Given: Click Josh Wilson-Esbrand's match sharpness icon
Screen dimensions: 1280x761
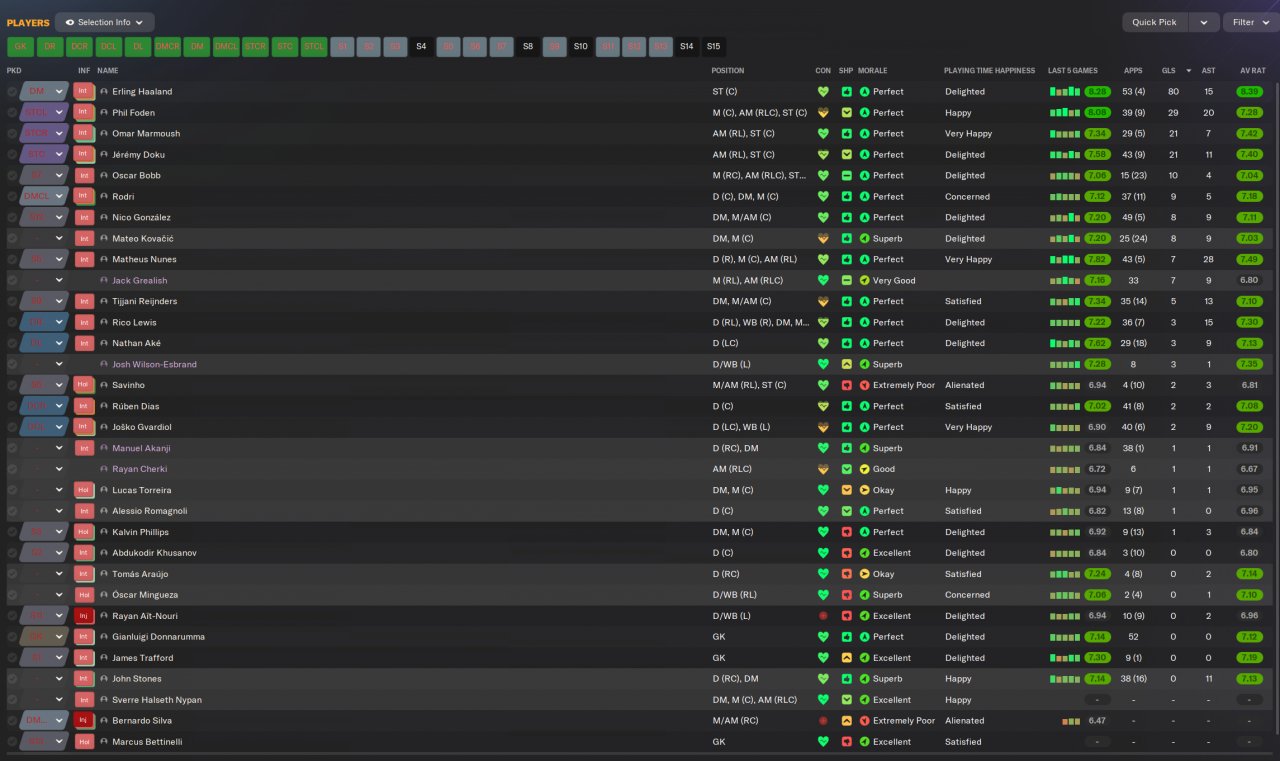Looking at the screenshot, I should 846,365.
